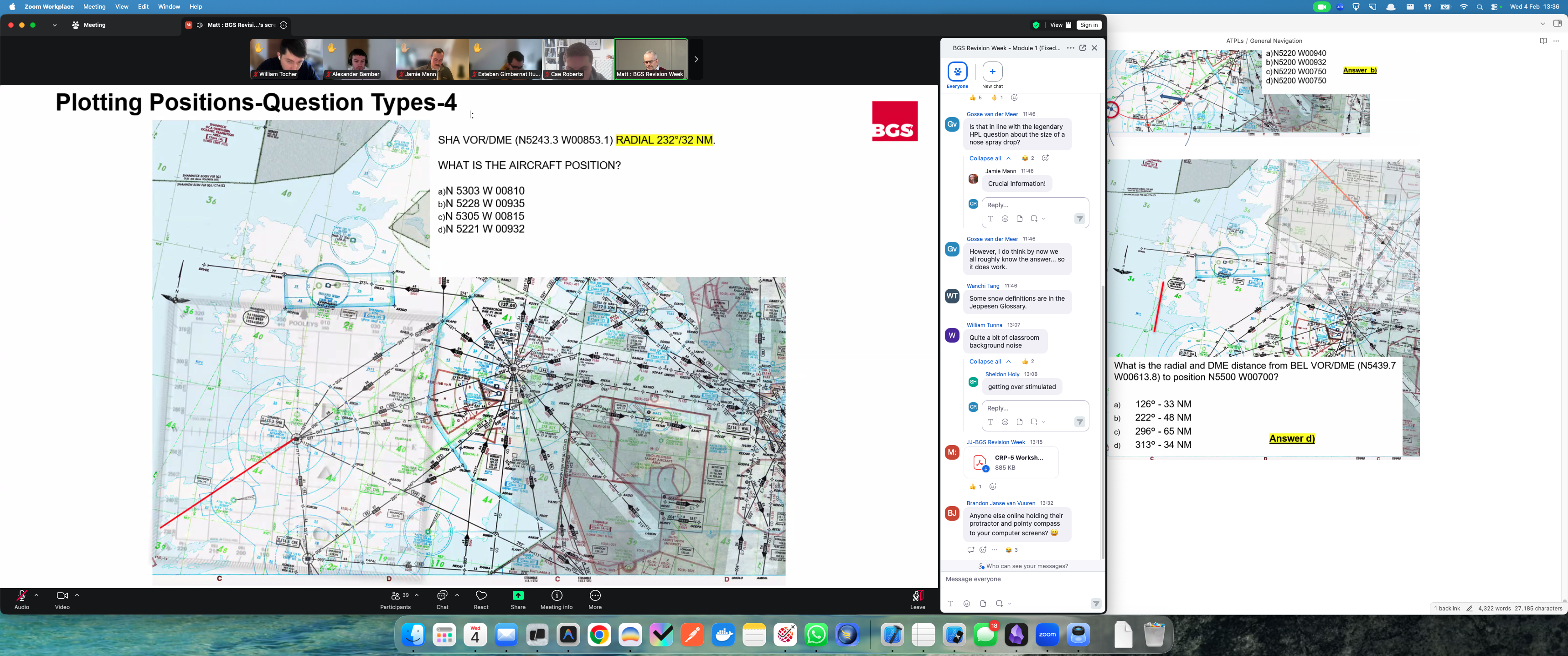
Task: Pop out the chat window
Action: 1082,48
